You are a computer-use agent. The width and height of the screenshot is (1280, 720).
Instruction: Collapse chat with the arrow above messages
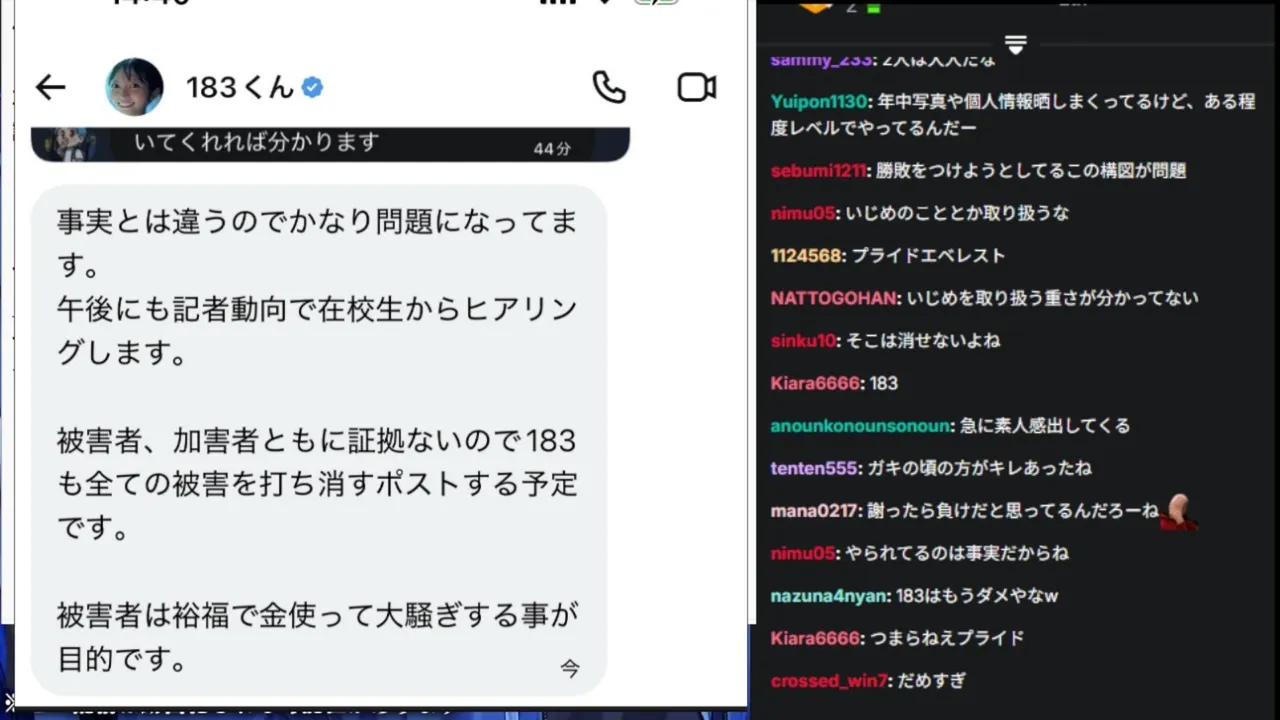pyautogui.click(x=1015, y=45)
